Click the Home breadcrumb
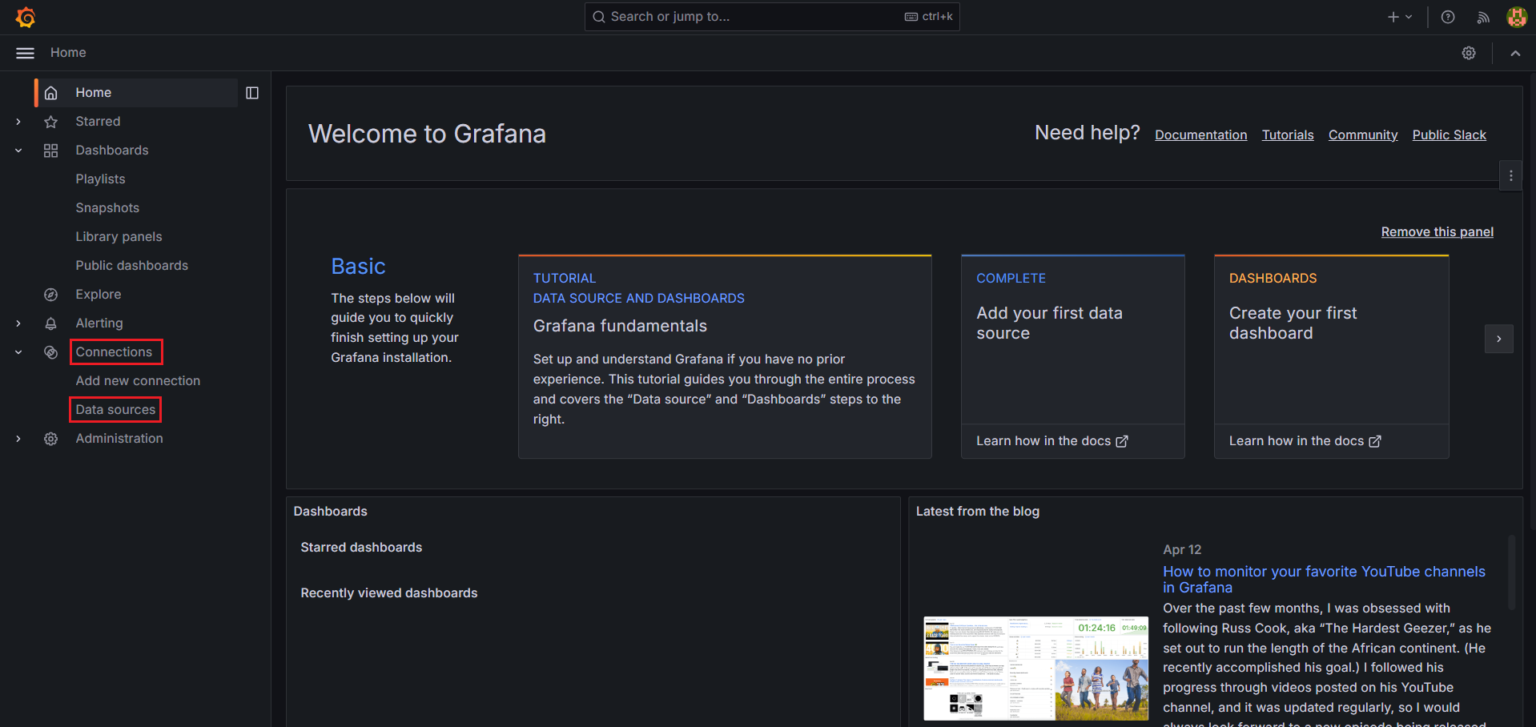 (x=67, y=52)
